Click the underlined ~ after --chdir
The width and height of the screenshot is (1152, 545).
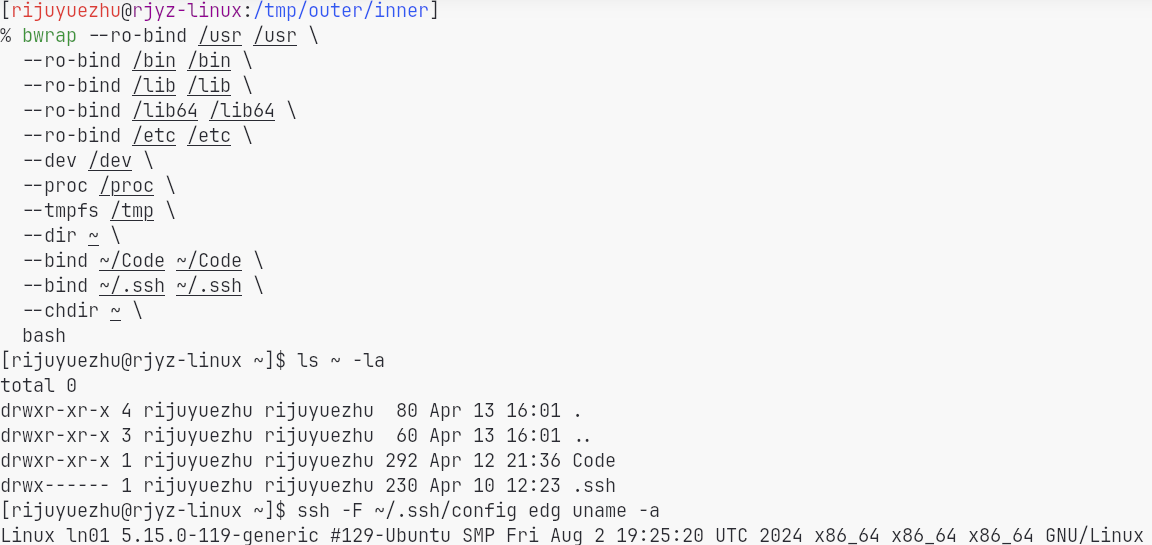[x=115, y=311]
